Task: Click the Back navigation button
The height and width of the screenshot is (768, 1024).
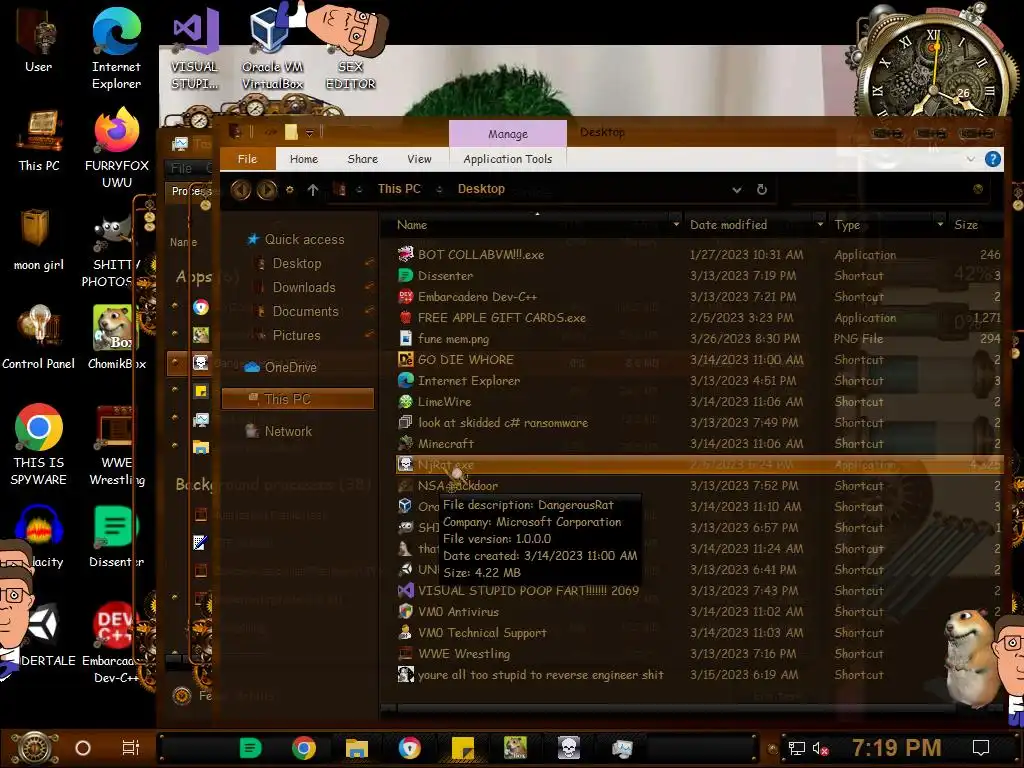Action: pyautogui.click(x=241, y=189)
